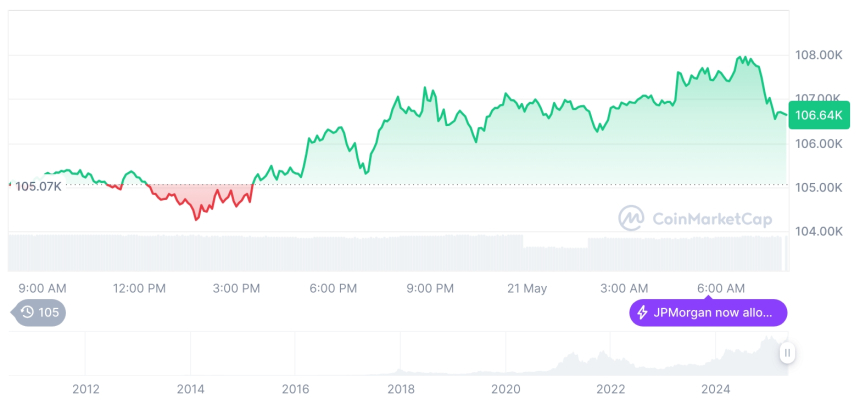Click the 9:00 PM time axis label

430,288
